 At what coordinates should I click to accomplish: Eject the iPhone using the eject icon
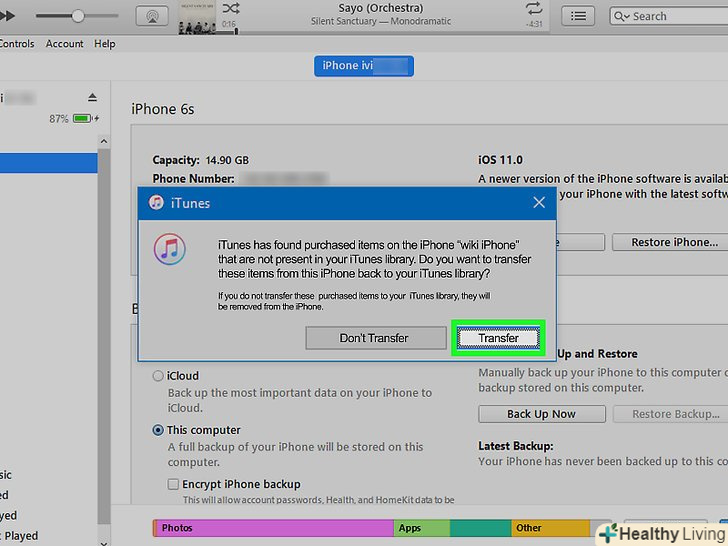coord(93,97)
